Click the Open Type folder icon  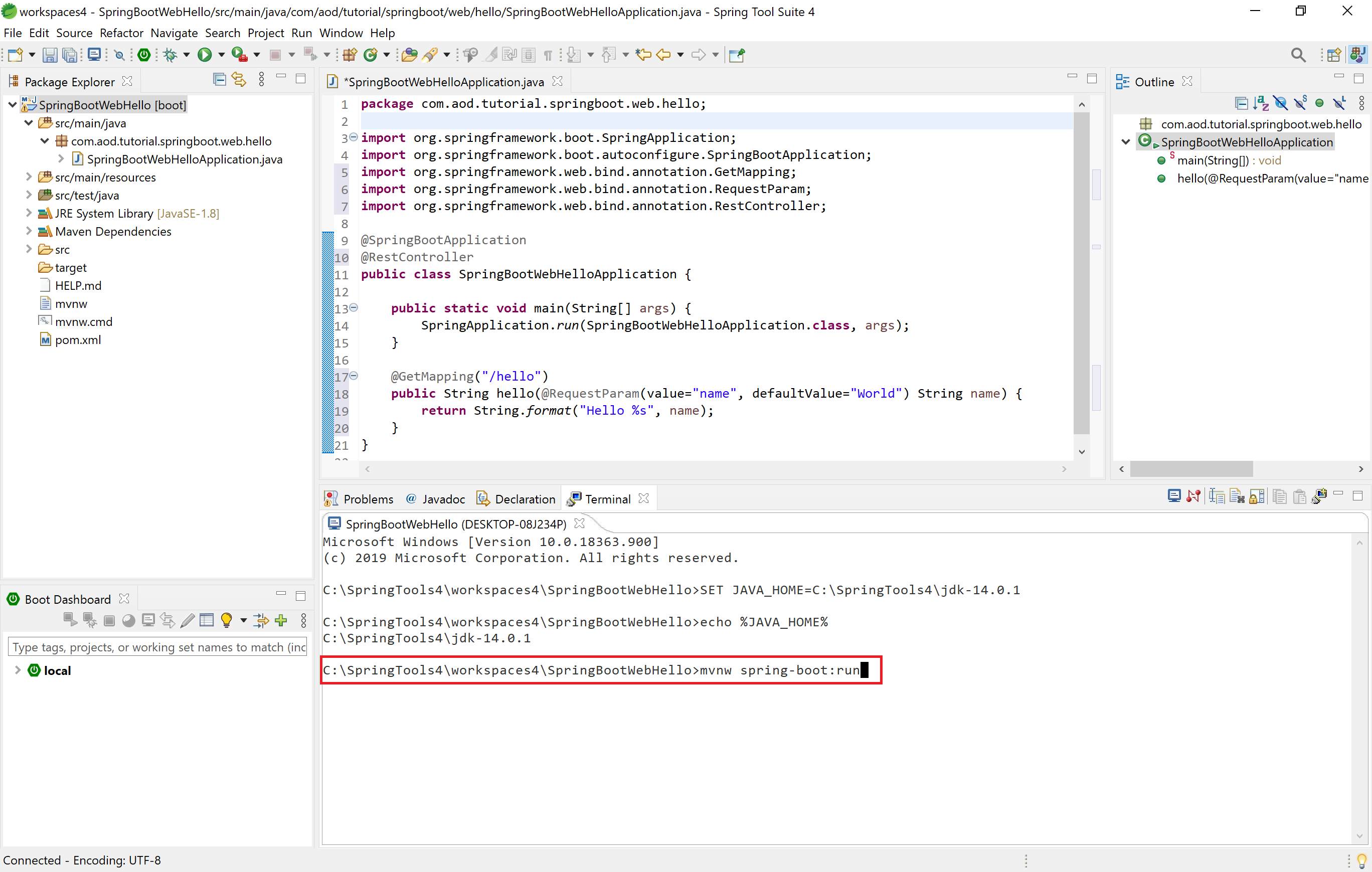(x=409, y=55)
